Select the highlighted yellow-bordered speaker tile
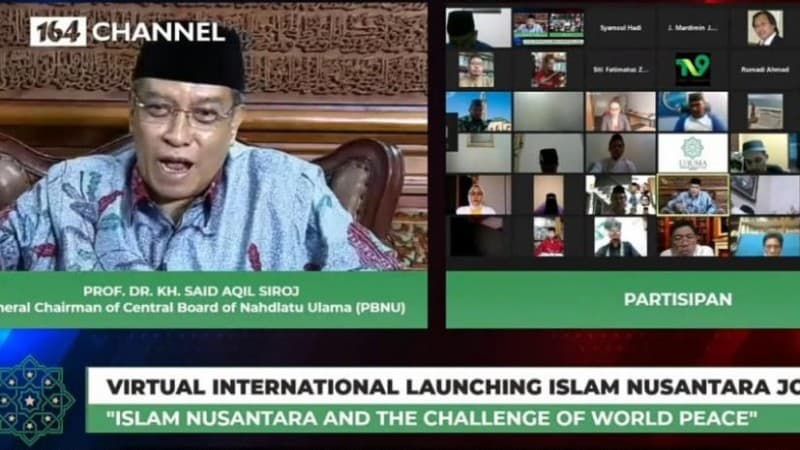800x450 pixels. (x=692, y=194)
